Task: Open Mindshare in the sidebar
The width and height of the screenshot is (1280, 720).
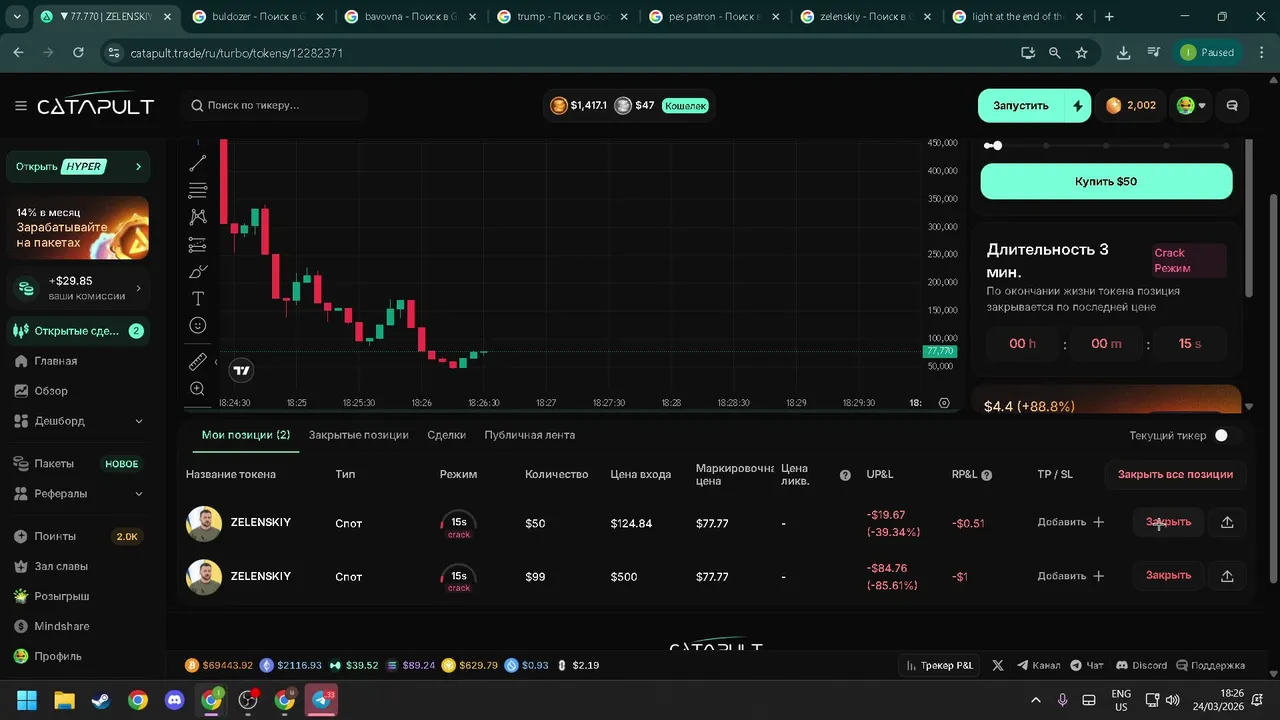Action: point(78,626)
